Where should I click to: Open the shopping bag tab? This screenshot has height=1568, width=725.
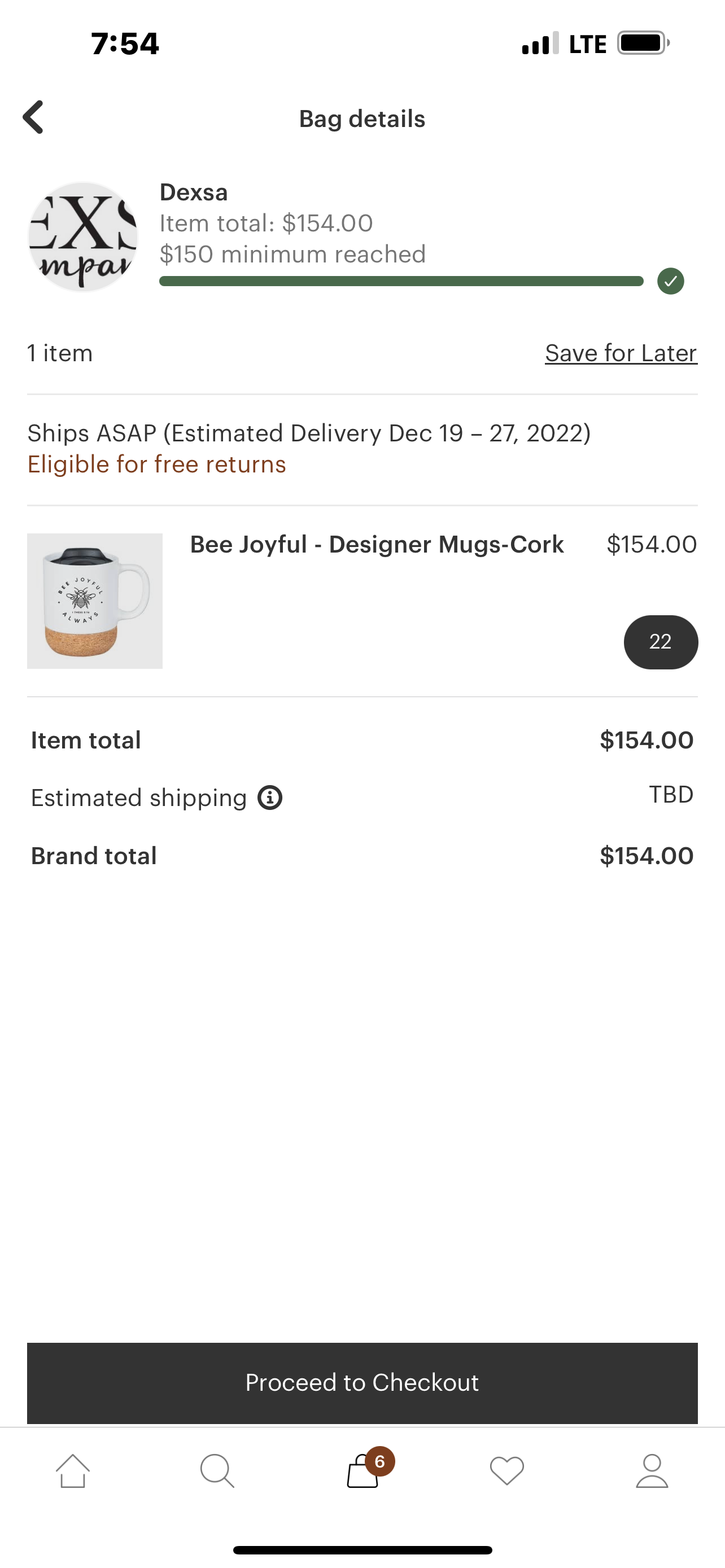point(361,1473)
